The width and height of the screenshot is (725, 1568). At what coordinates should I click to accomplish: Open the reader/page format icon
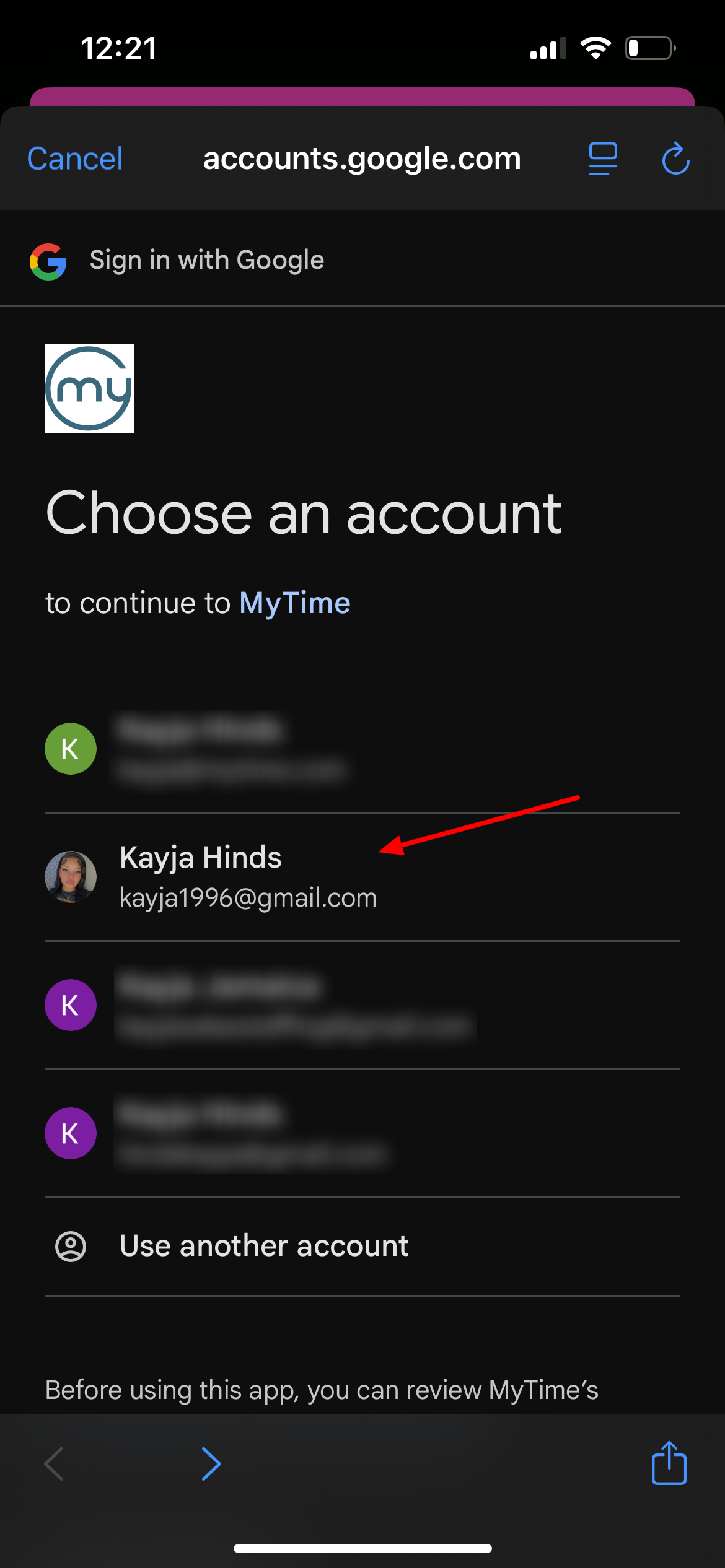(603, 159)
